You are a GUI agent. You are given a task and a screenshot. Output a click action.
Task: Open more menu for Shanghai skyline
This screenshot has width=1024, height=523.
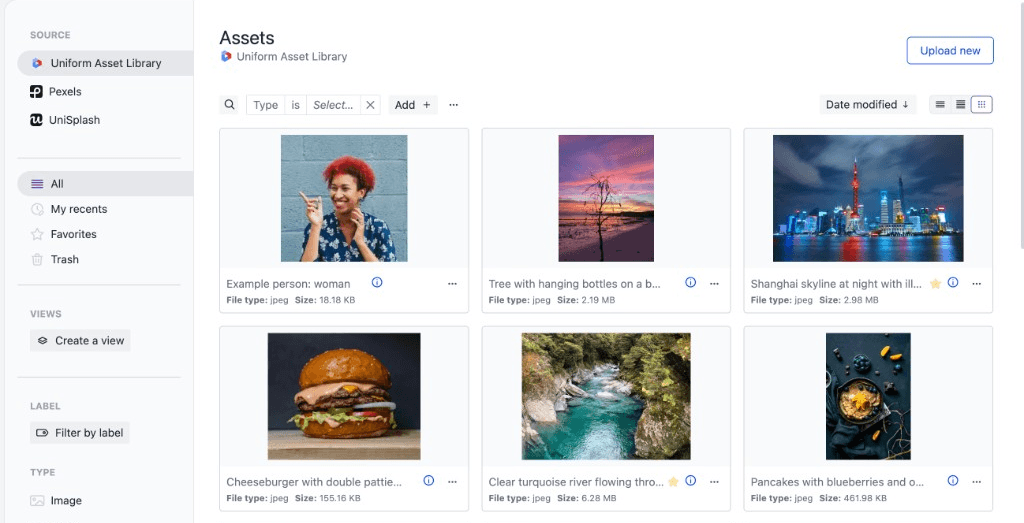[977, 284]
